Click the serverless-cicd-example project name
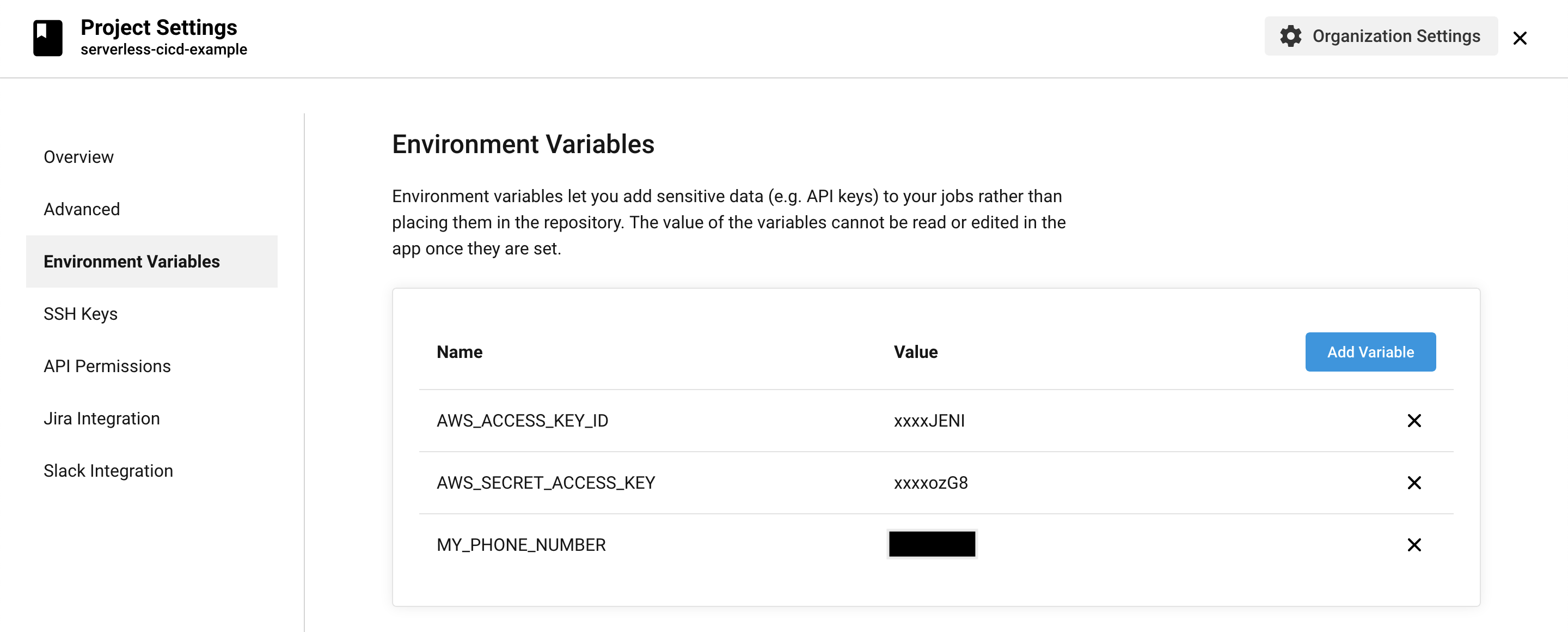The width and height of the screenshot is (1568, 632). tap(164, 50)
